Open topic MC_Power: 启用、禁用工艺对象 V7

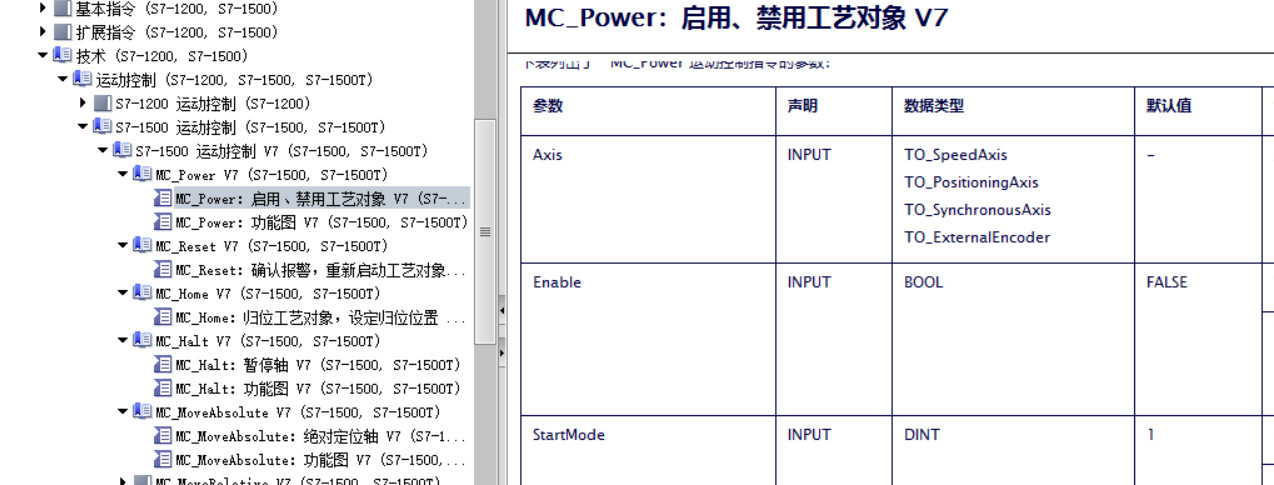point(314,199)
